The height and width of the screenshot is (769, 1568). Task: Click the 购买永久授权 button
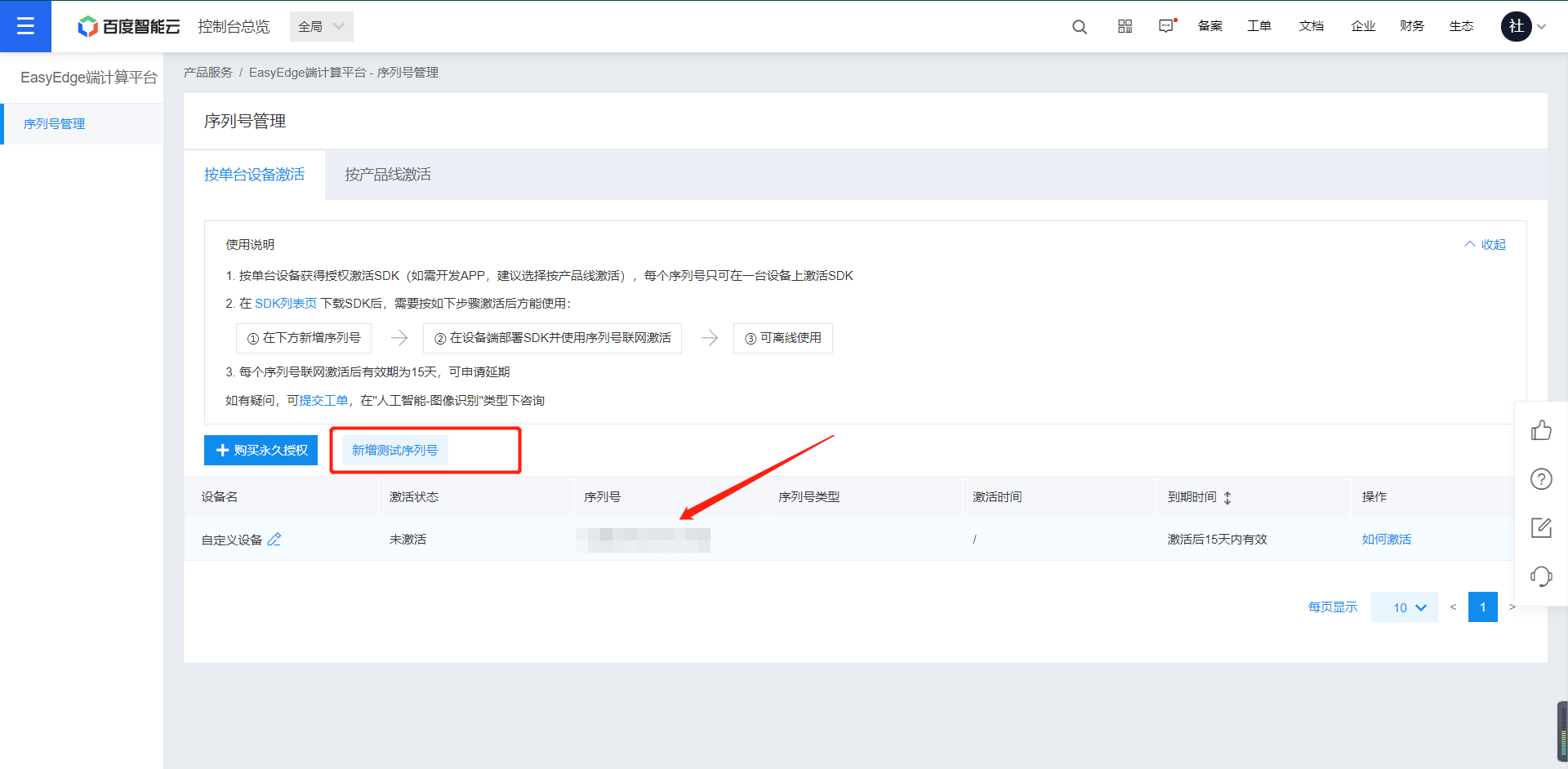261,450
